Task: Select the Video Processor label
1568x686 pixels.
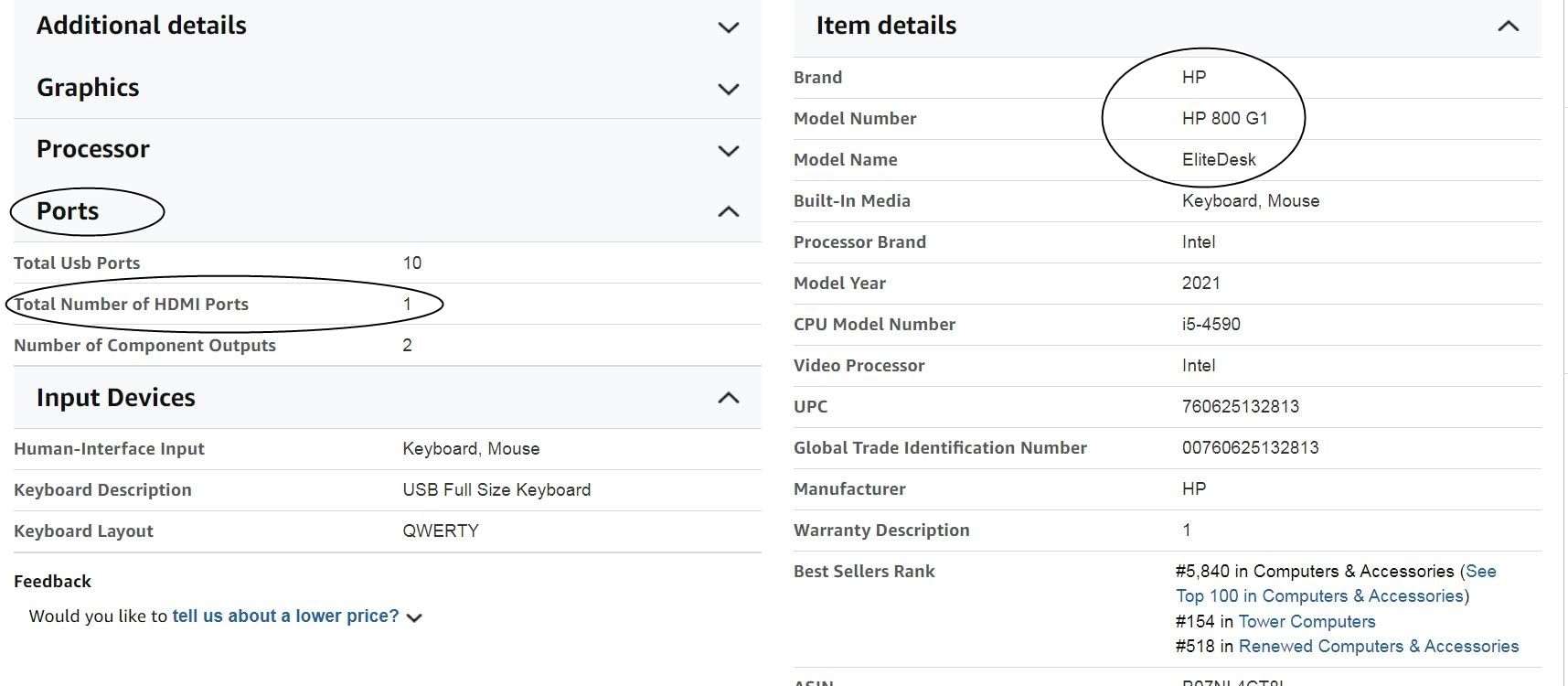Action: 859,365
